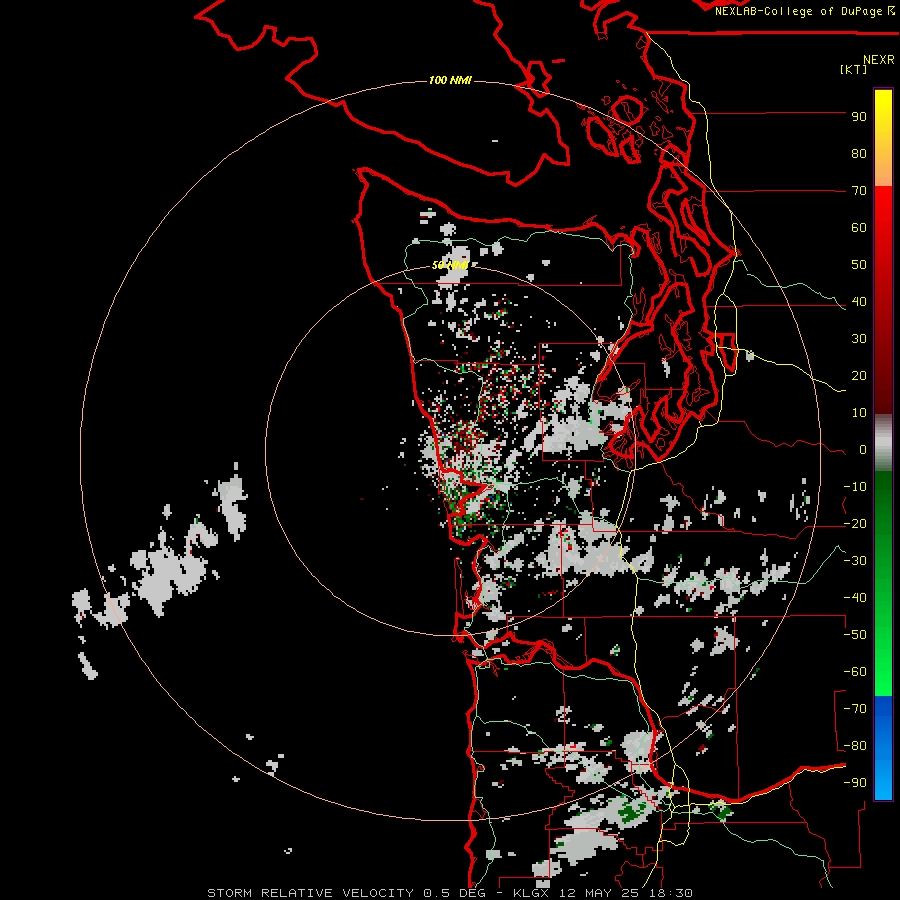Click the 50 NMI range ring label
The height and width of the screenshot is (900, 900).
[450, 265]
